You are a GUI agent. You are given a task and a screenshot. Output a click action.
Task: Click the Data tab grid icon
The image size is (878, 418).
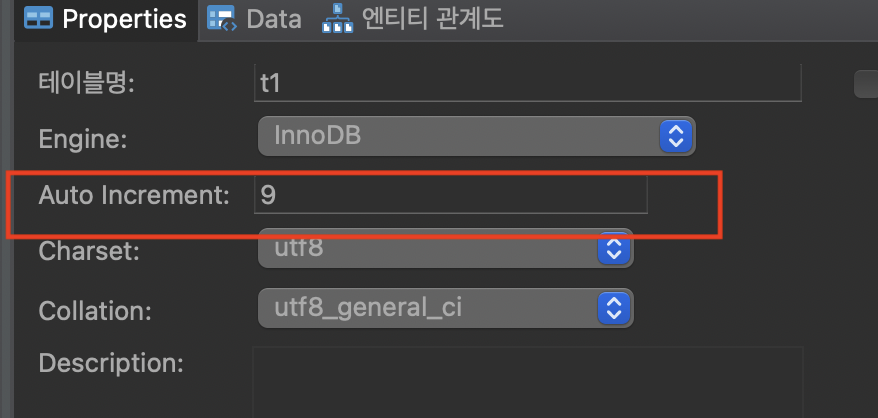pyautogui.click(x=221, y=18)
